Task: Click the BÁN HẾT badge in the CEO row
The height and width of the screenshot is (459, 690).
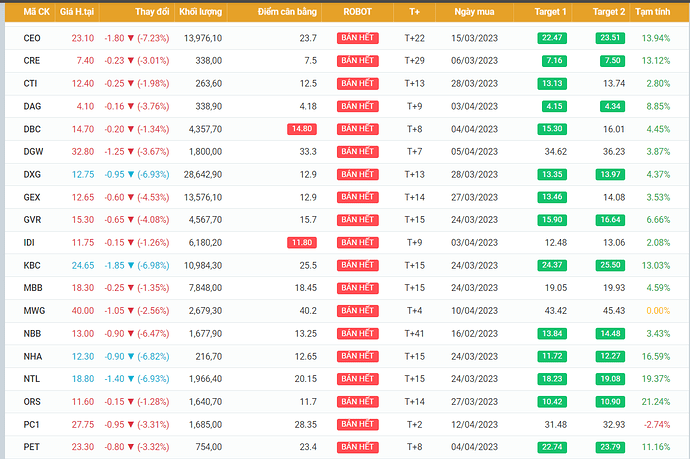Action: 358,38
